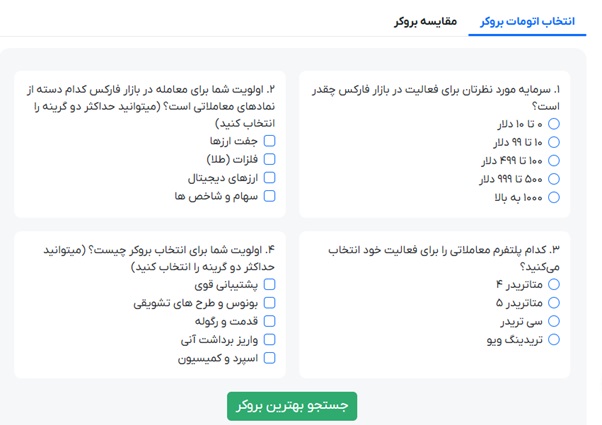Viewport: 602px width, 425px height.
Task: Check the اسپرد و کمیسیون option
Action: [x=269, y=358]
